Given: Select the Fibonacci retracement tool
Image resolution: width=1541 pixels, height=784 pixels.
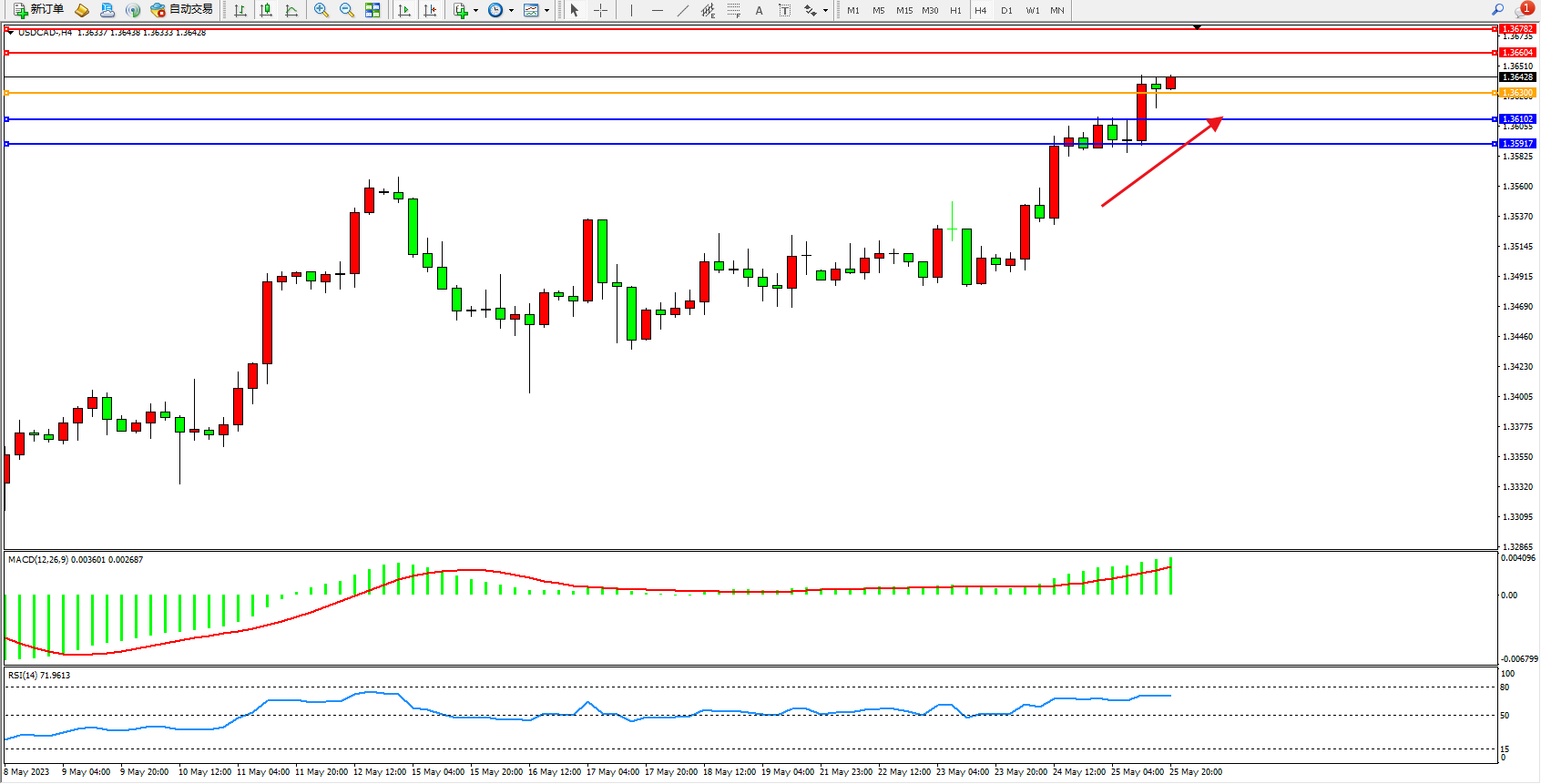Looking at the screenshot, I should point(734,10).
